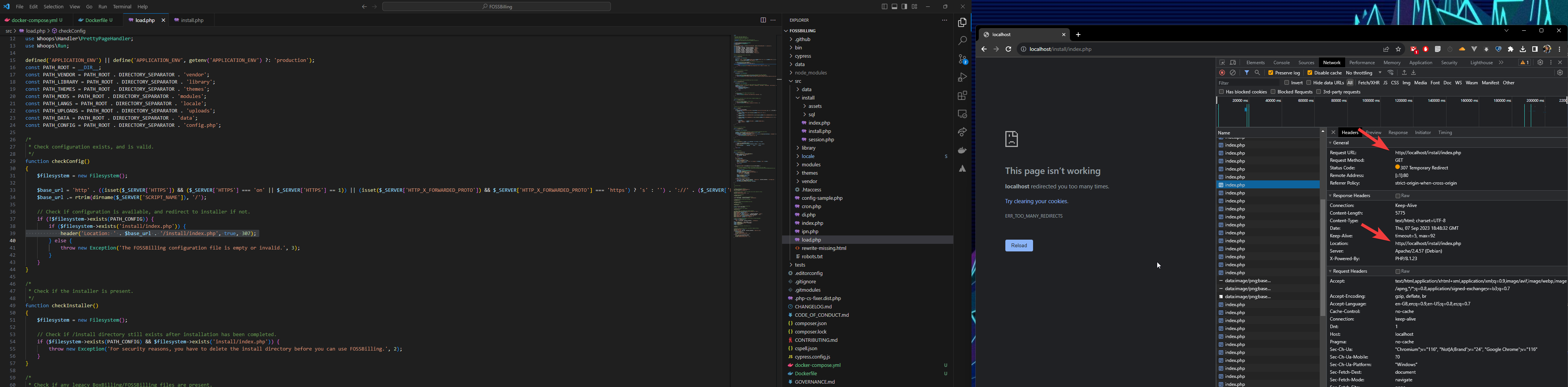Image resolution: width=1568 pixels, height=387 pixels.
Task: Stop network recording in DevTools
Action: (1223, 73)
